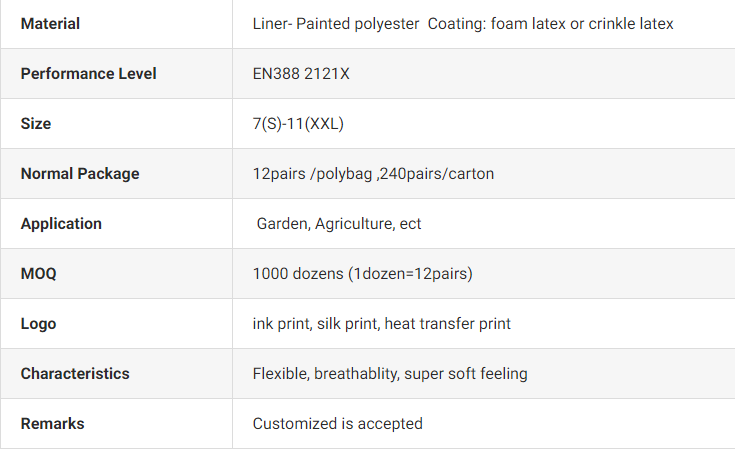Click the Logo row label

[x=39, y=324]
